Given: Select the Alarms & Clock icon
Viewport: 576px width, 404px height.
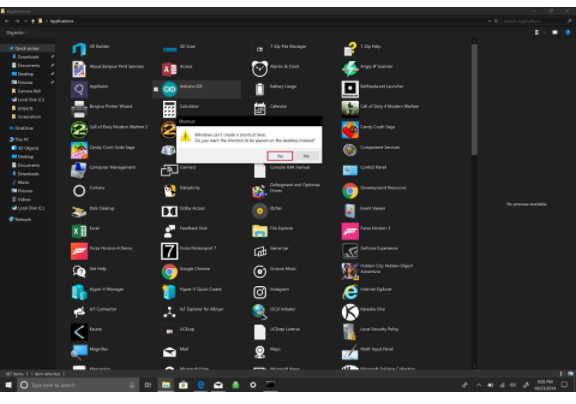Looking at the screenshot, I should [260, 69].
